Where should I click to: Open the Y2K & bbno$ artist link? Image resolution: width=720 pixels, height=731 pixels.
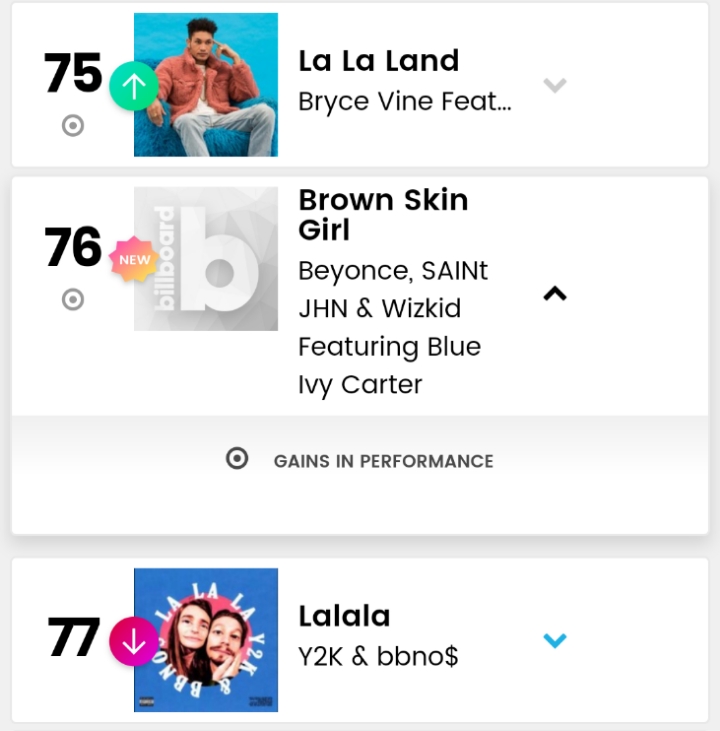pyautogui.click(x=378, y=656)
